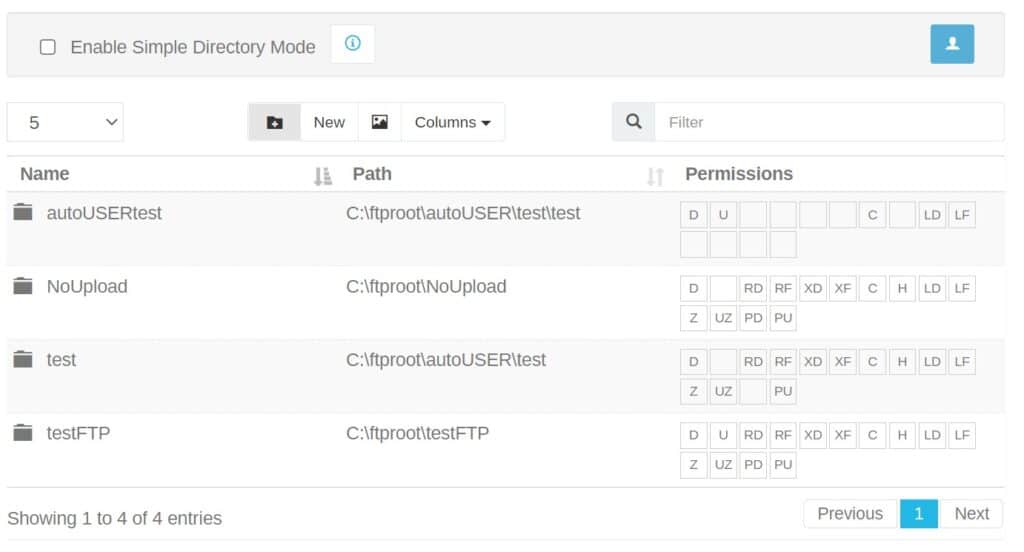
Task: Click the add folder icon button
Action: click(x=275, y=122)
